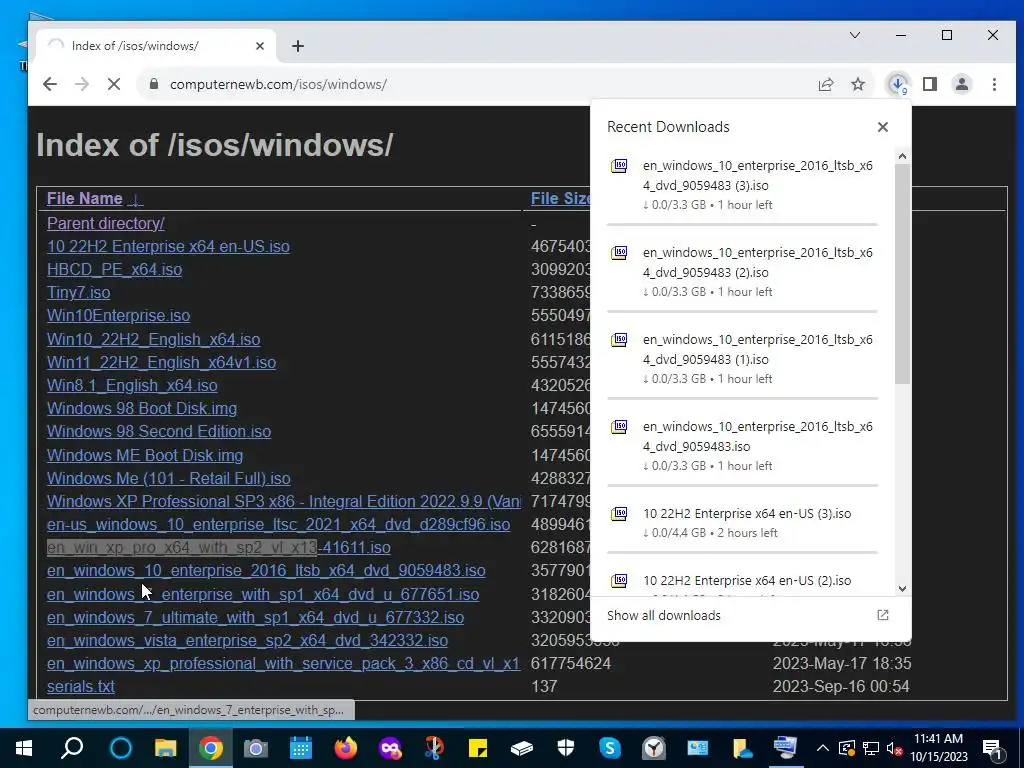
Task: Download Windows ME Boot Disk.img
Action: coord(145,455)
